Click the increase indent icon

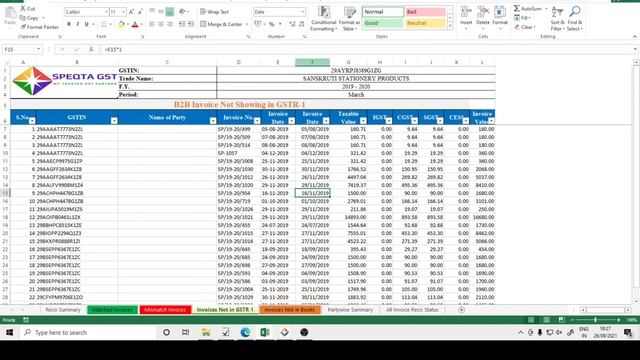tap(191, 24)
